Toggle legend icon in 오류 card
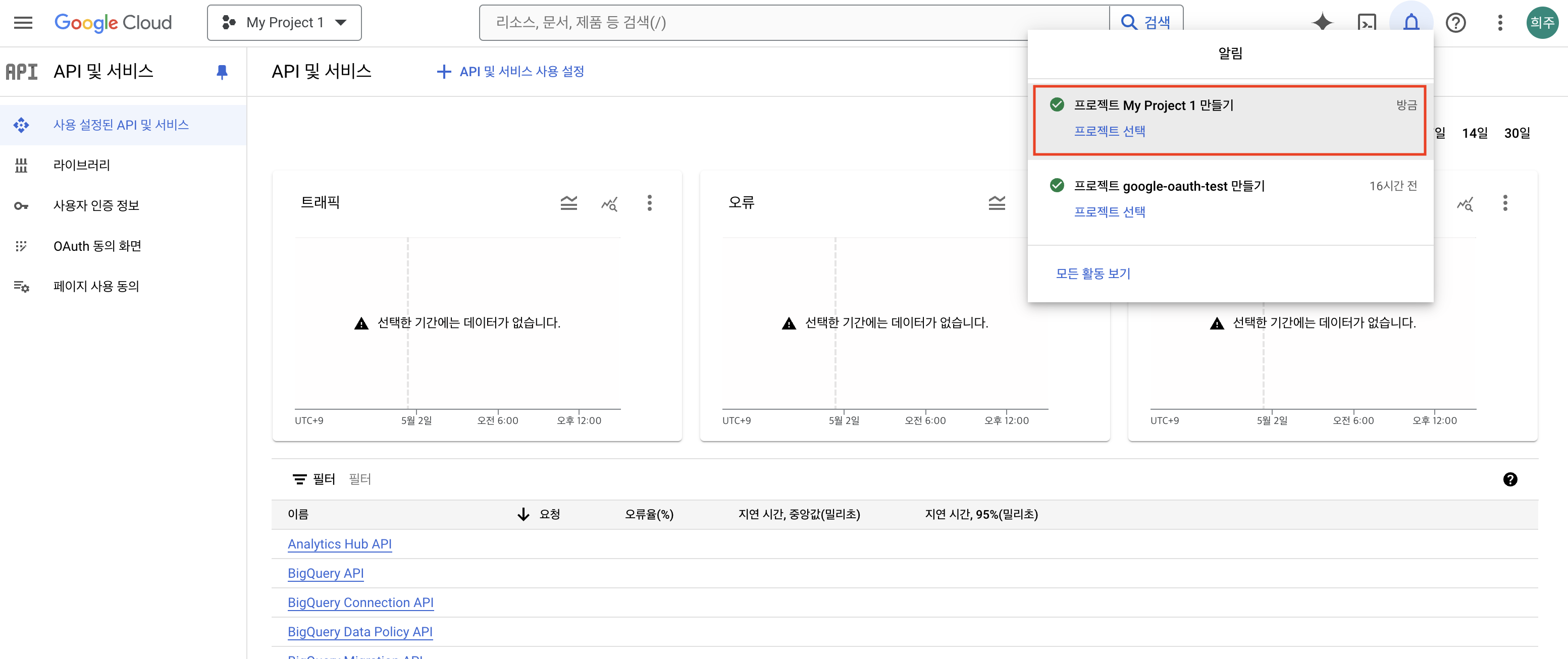This screenshot has width=1568, height=659. coord(997,203)
